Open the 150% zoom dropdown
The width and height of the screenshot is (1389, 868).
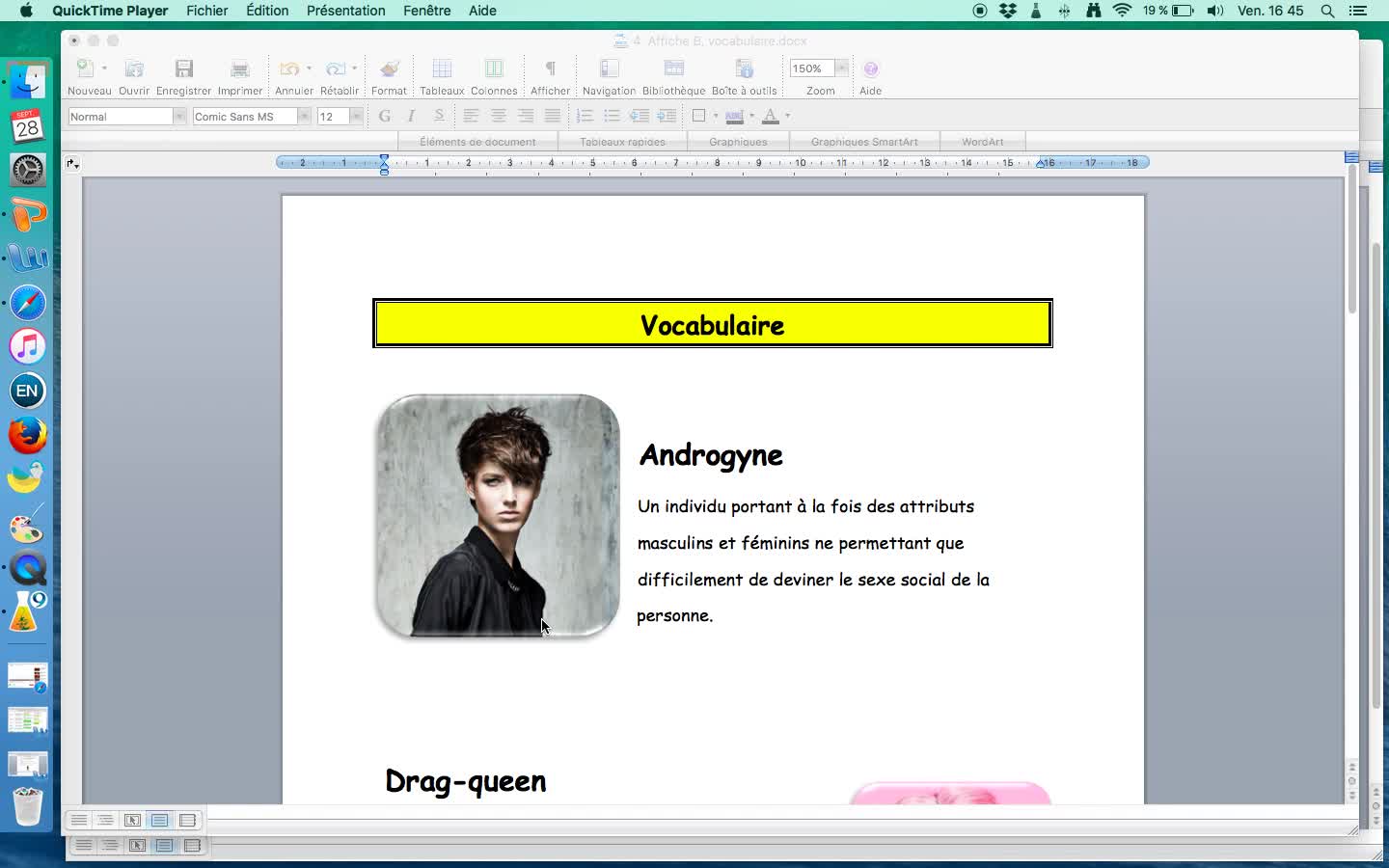coord(841,68)
